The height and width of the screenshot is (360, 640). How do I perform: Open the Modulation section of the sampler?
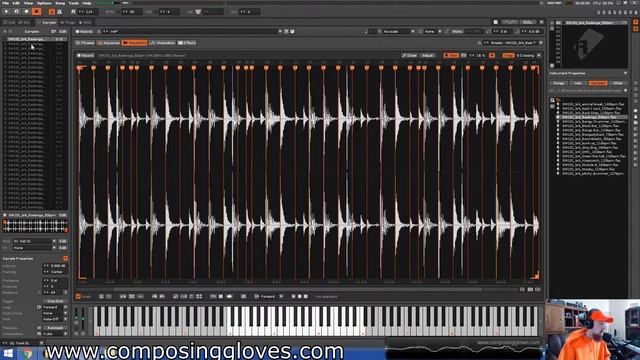[162, 43]
